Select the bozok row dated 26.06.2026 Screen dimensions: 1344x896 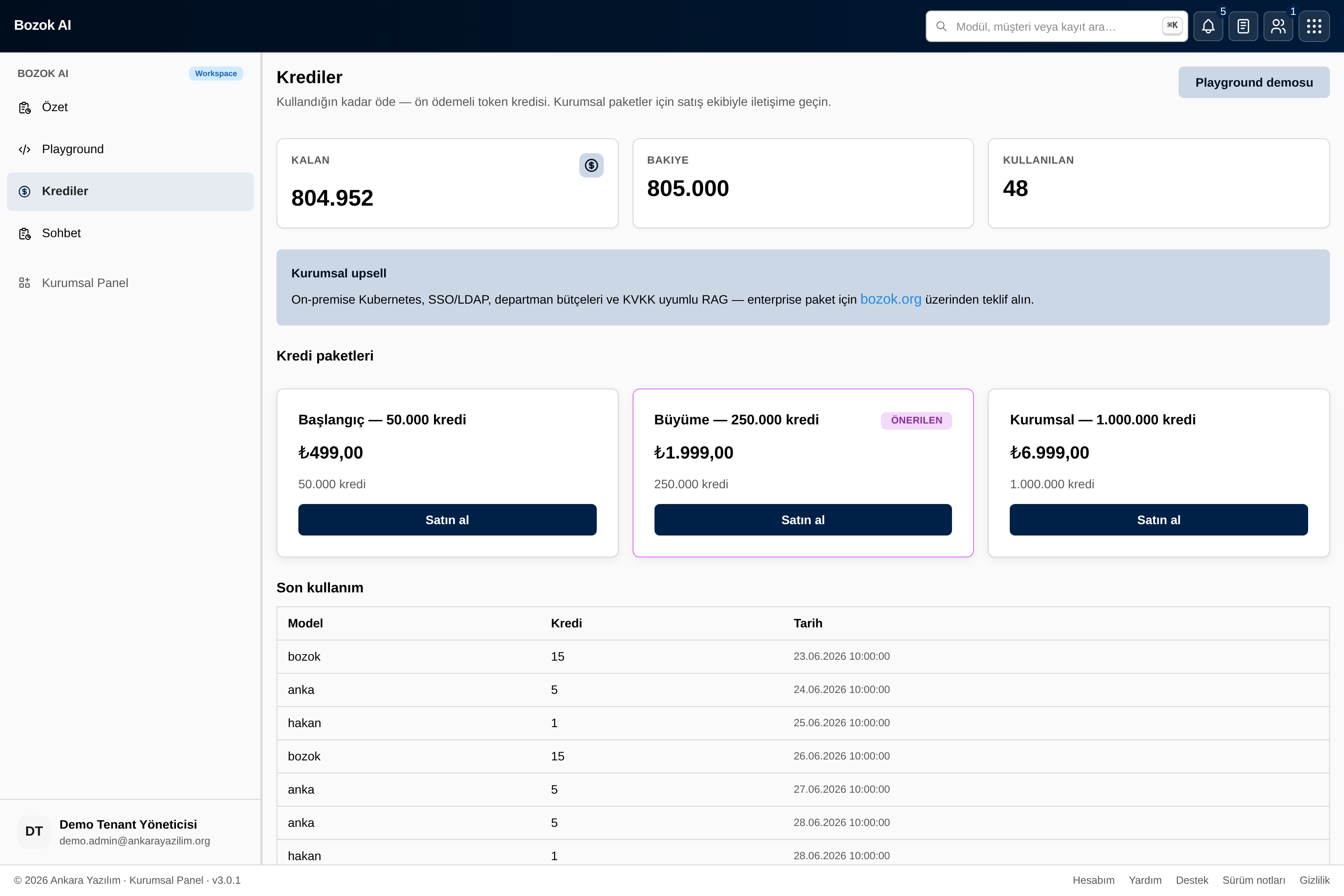click(x=803, y=756)
